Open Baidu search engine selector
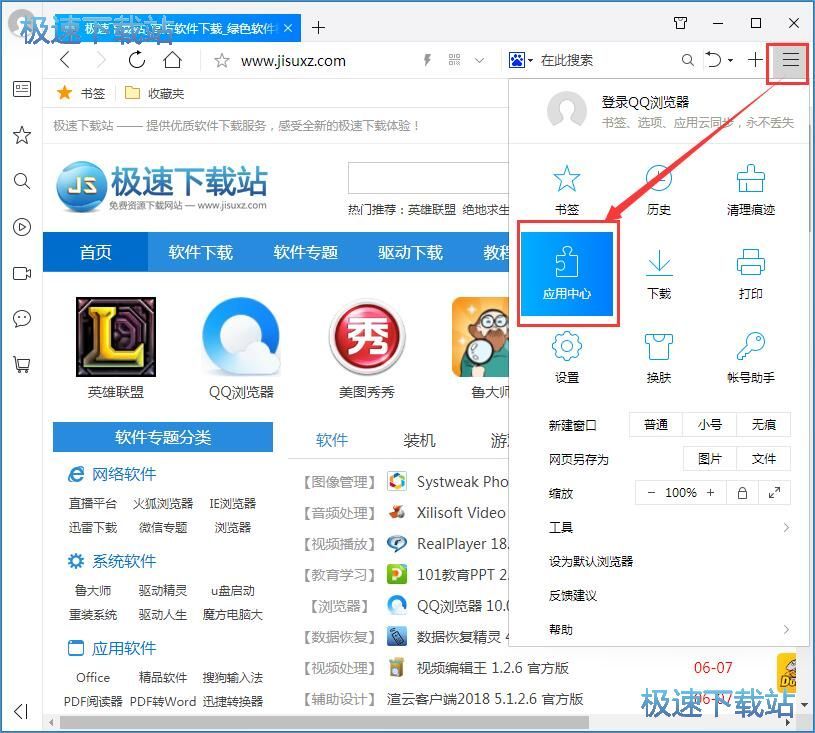The height and width of the screenshot is (733, 815). coord(520,60)
